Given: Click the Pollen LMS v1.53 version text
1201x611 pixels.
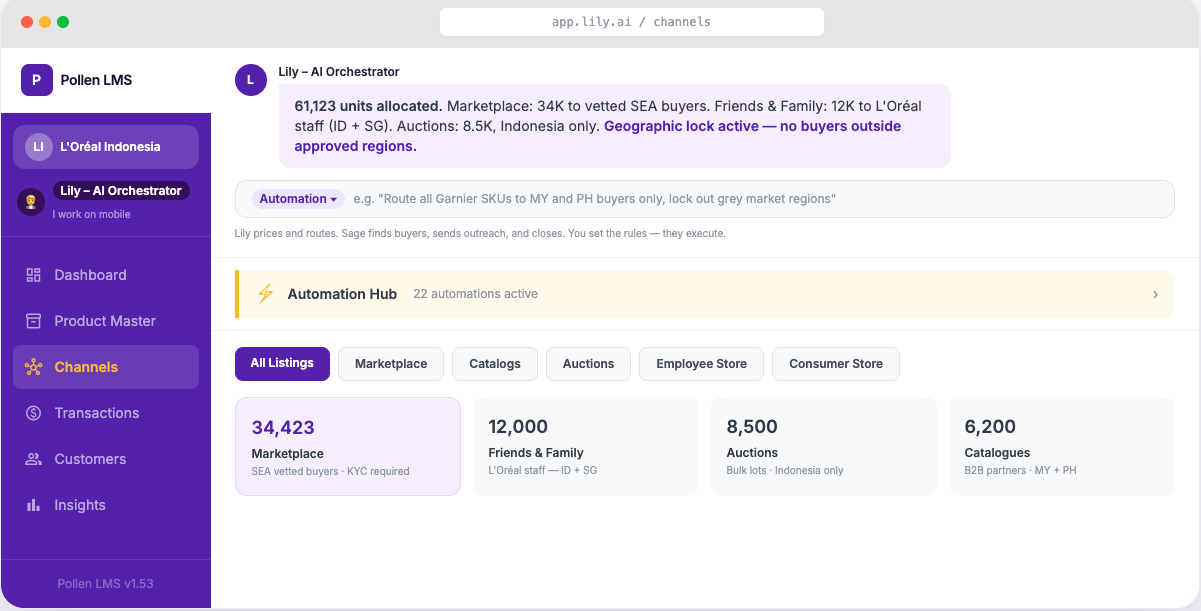Looking at the screenshot, I should (x=106, y=584).
